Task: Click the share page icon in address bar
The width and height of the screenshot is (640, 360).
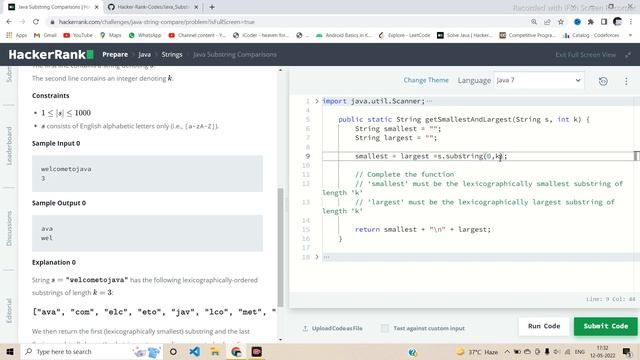Action: [x=547, y=22]
